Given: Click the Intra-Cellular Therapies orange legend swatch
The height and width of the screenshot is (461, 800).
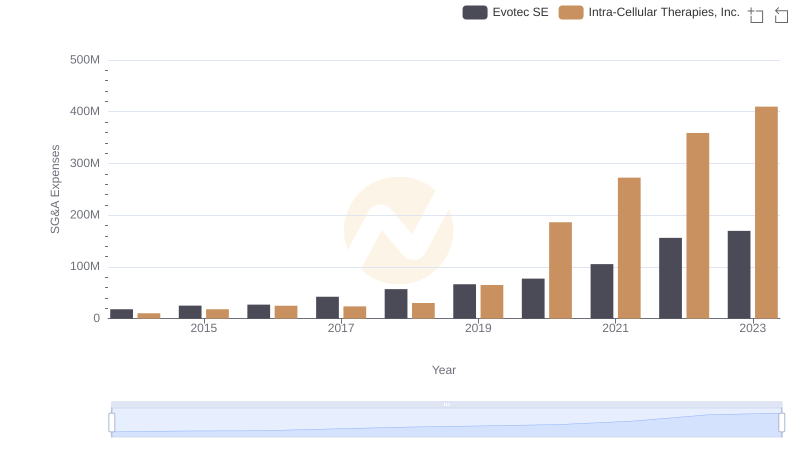Looking at the screenshot, I should (571, 13).
